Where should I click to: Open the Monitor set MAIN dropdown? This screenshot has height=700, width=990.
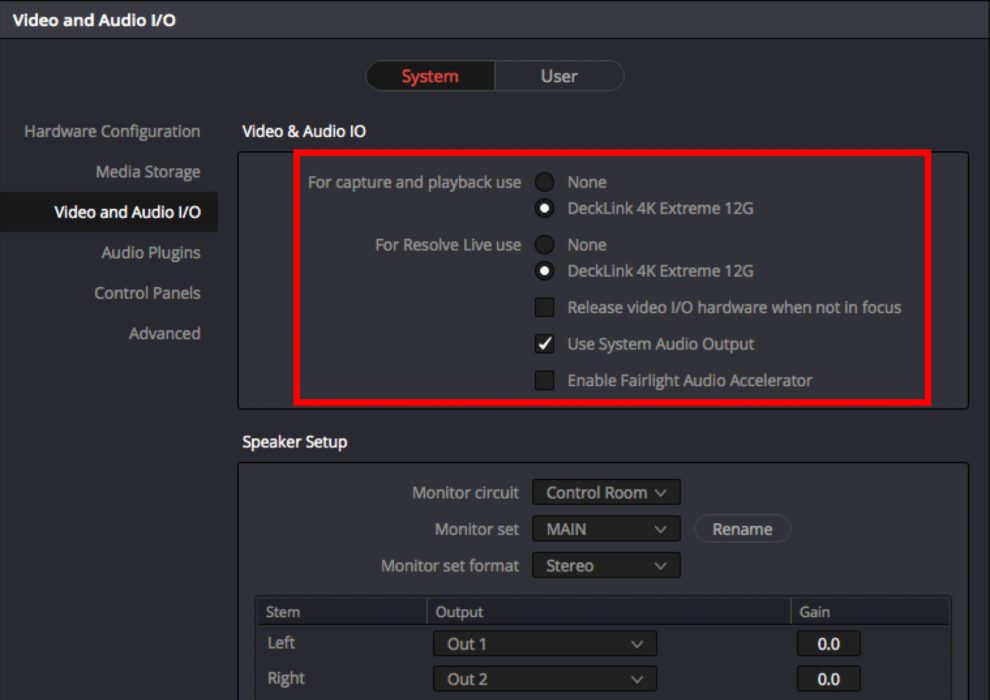606,529
